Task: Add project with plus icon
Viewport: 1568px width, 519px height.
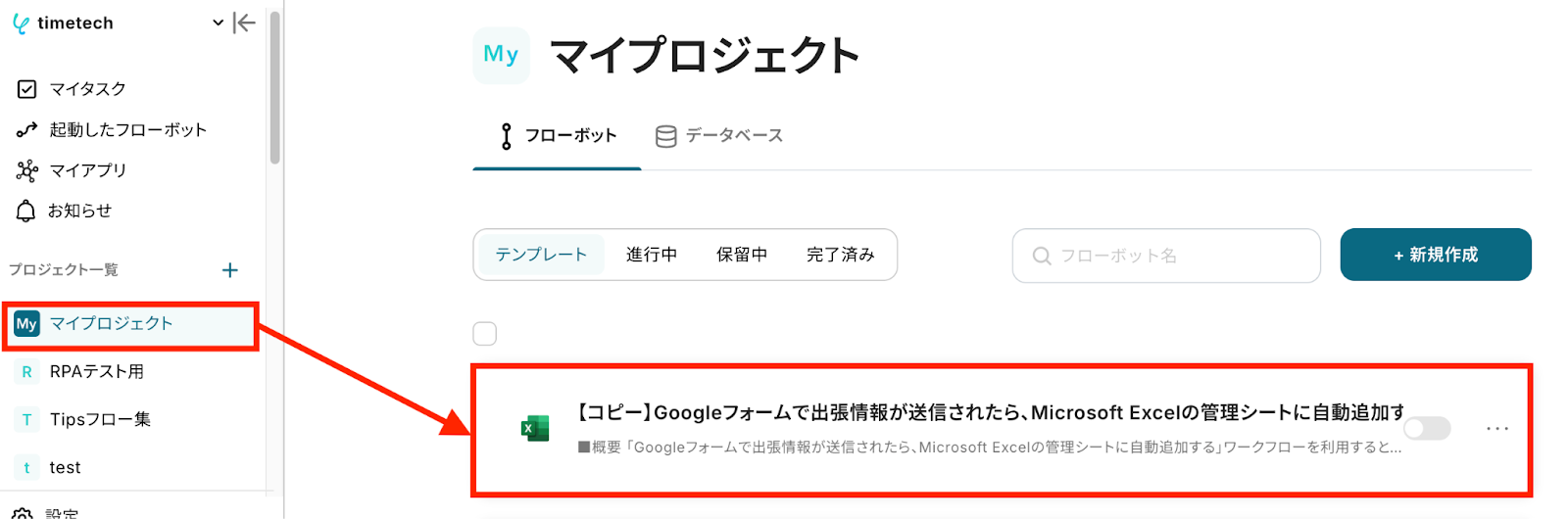Action: pos(230,270)
